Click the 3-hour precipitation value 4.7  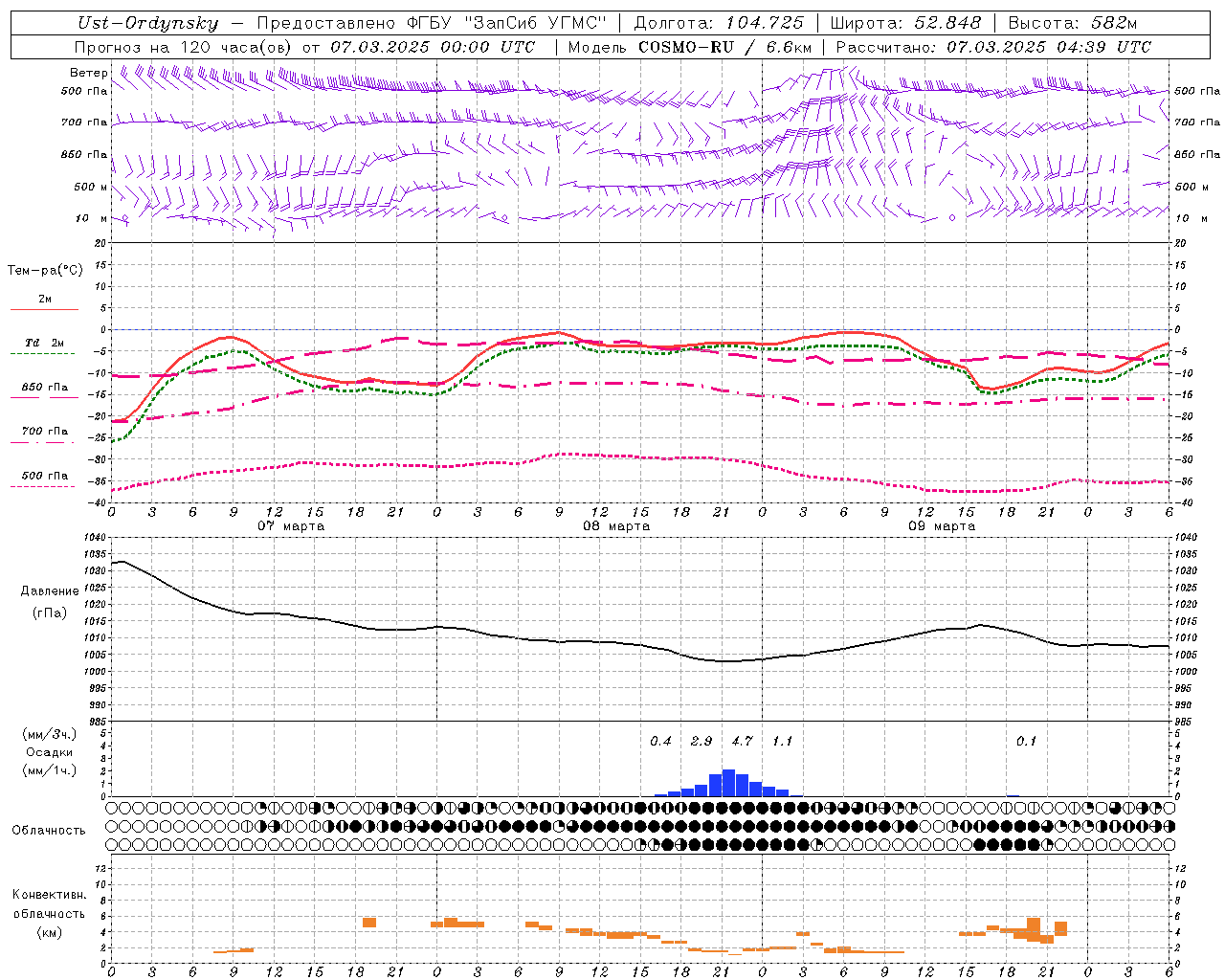(x=742, y=742)
